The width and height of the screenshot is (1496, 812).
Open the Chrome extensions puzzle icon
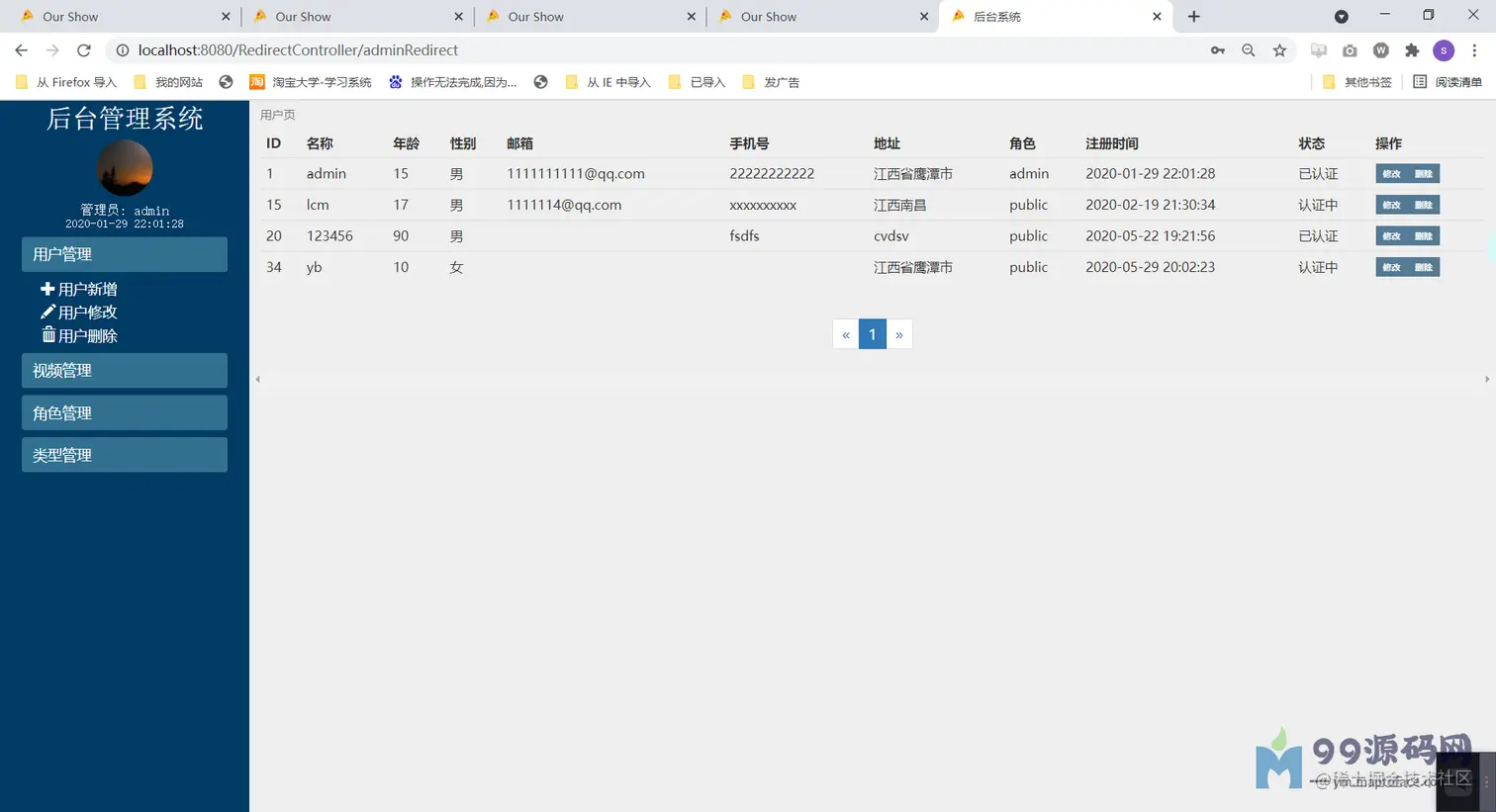tap(1412, 50)
